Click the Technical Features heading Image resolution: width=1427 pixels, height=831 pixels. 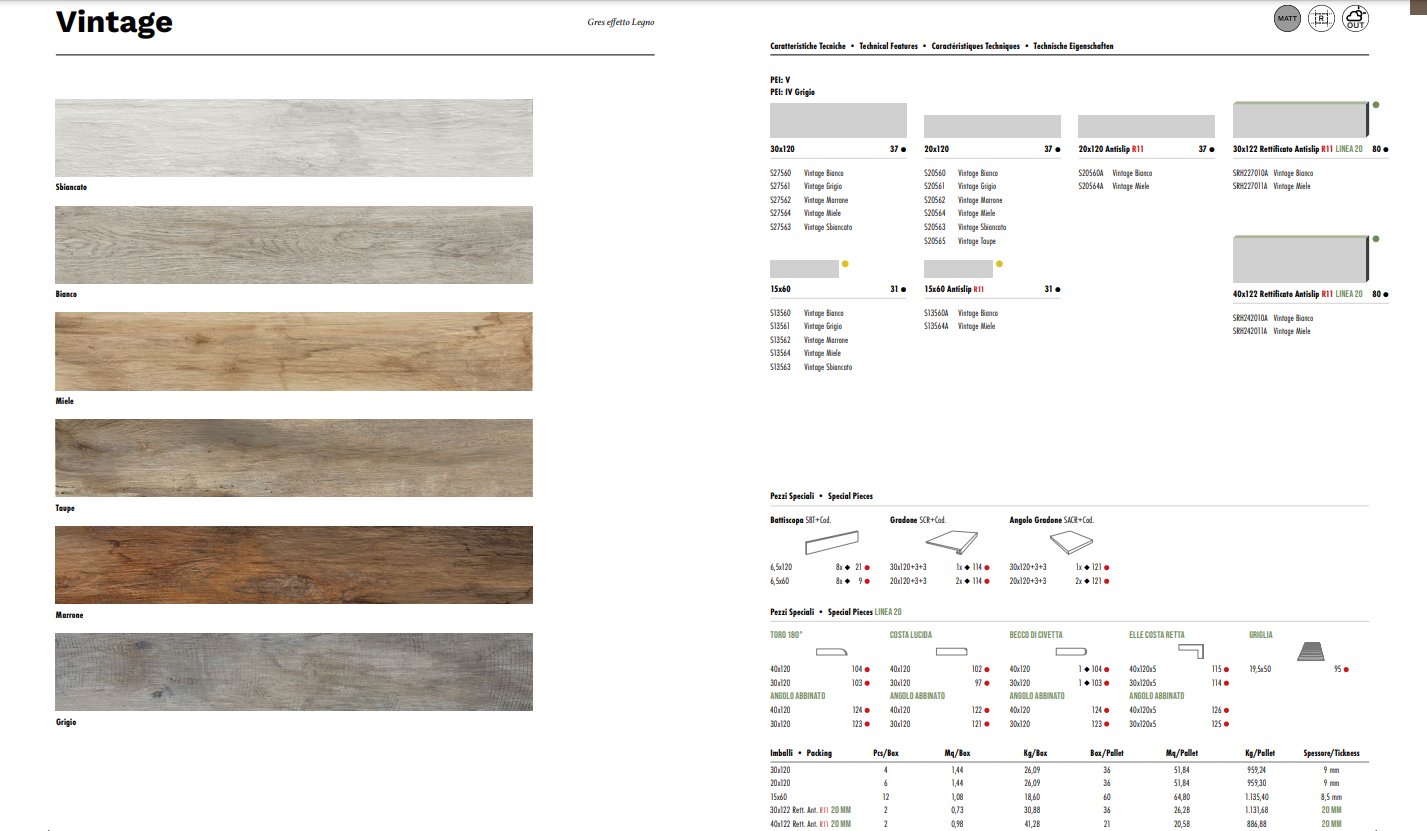tap(889, 47)
